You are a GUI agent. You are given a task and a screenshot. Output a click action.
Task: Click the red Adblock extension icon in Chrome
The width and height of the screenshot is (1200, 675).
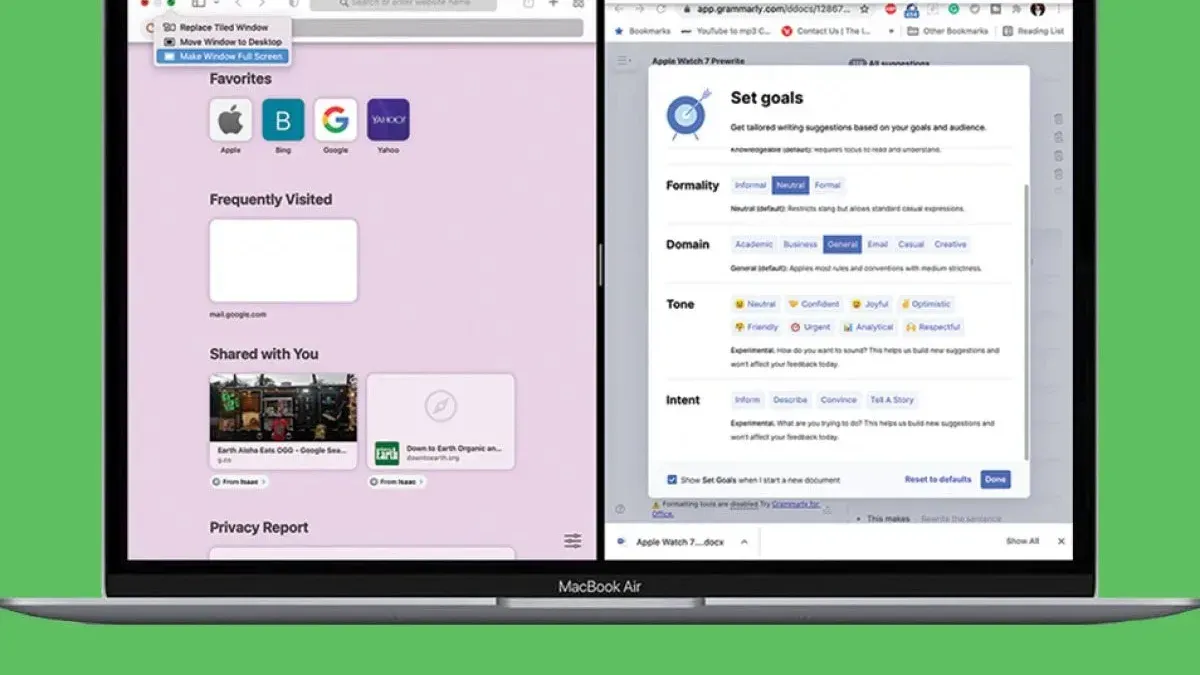(x=889, y=9)
